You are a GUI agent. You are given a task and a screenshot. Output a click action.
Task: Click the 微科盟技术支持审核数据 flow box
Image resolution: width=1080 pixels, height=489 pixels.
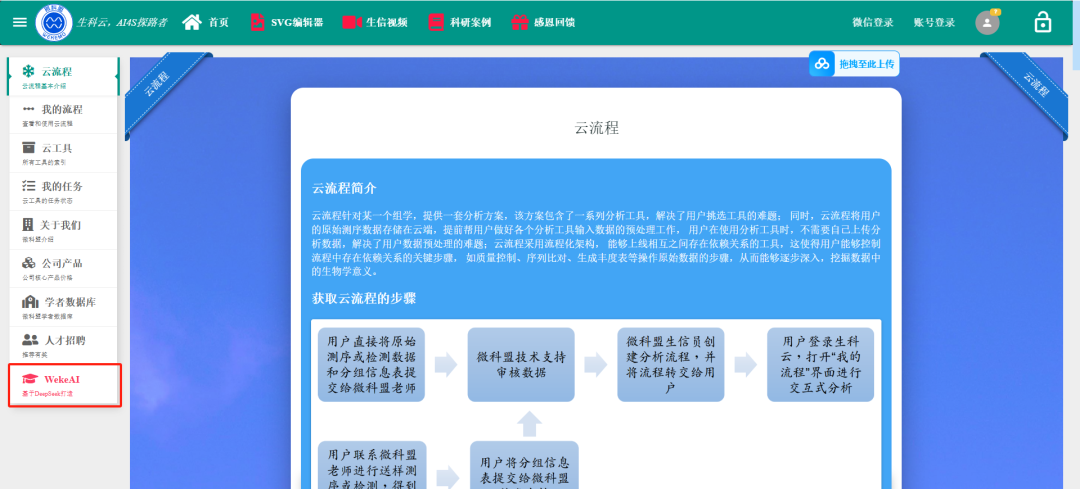click(x=521, y=364)
